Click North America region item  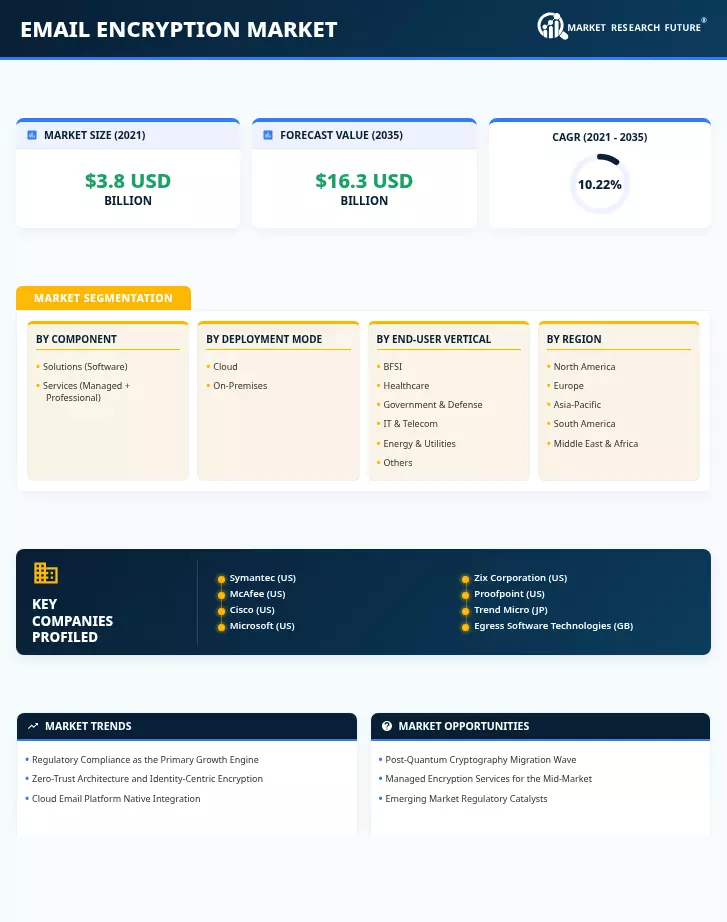coord(584,367)
